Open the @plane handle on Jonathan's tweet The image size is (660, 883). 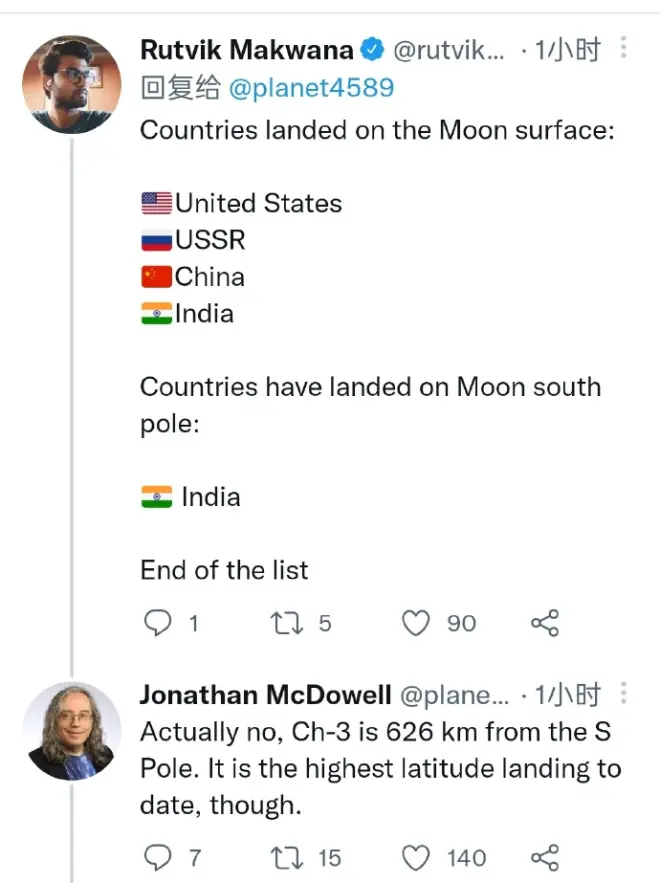pyautogui.click(x=454, y=695)
